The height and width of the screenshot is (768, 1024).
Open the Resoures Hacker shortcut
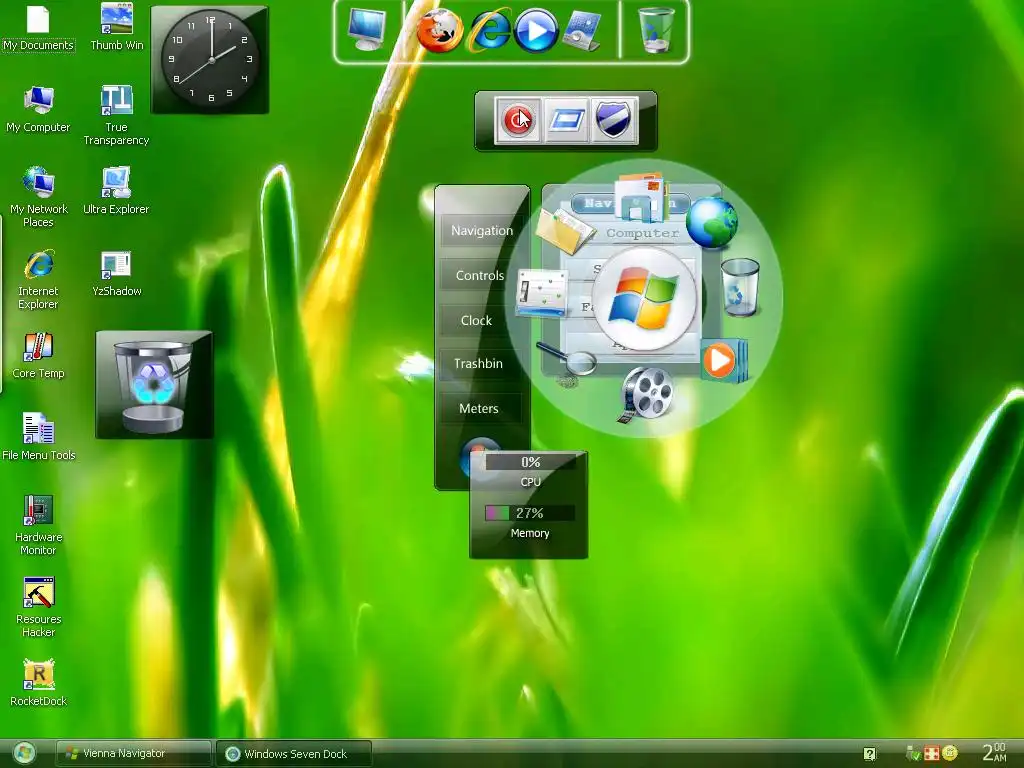38,607
